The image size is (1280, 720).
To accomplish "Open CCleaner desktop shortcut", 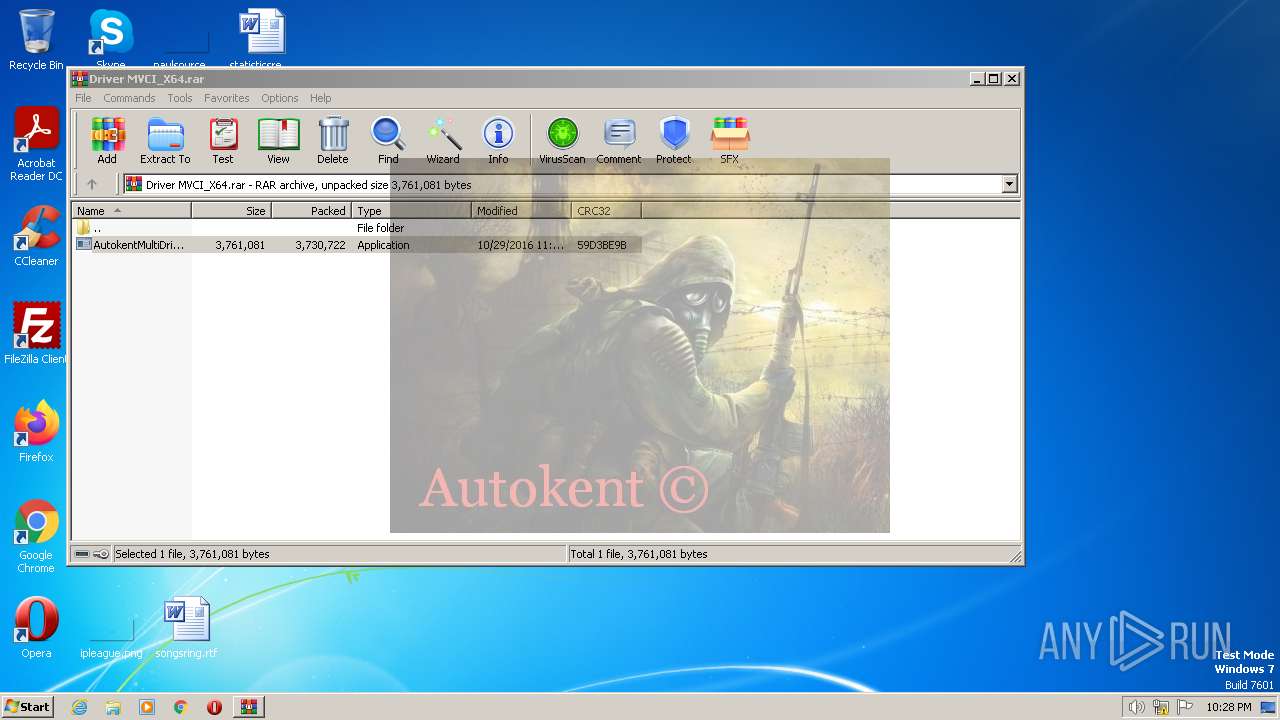I will click(36, 236).
